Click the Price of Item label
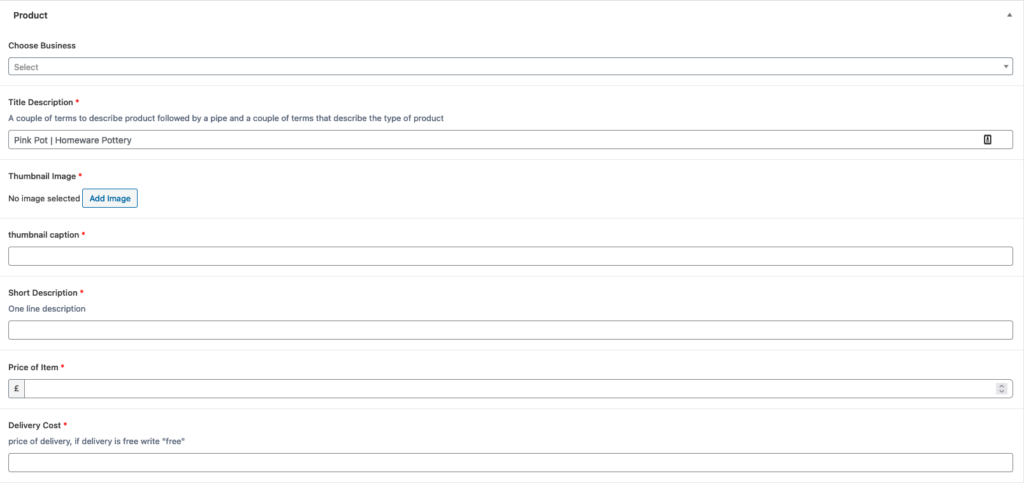 click(x=33, y=367)
